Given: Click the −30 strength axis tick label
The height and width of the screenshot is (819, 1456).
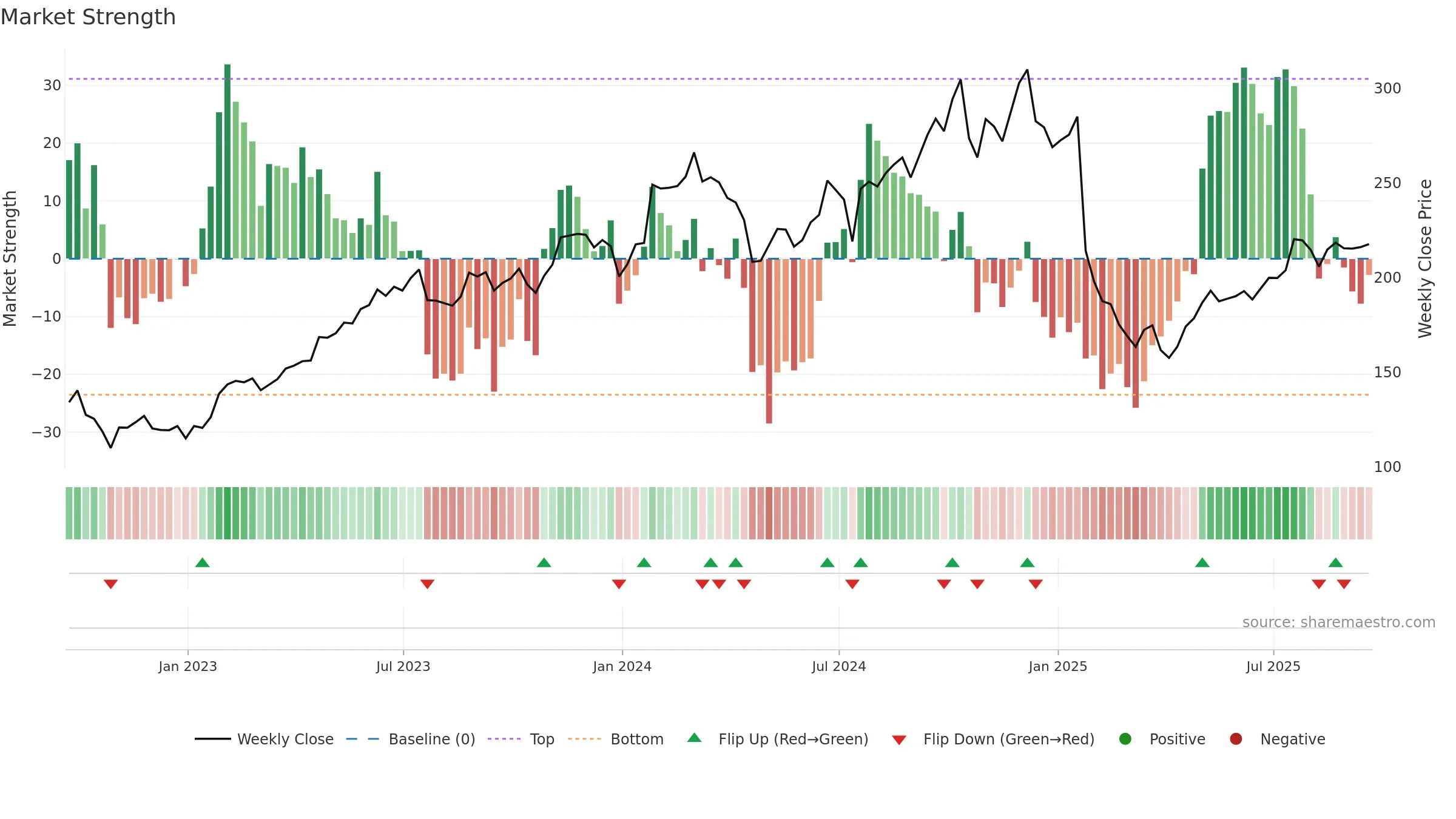Looking at the screenshot, I should click(x=47, y=432).
